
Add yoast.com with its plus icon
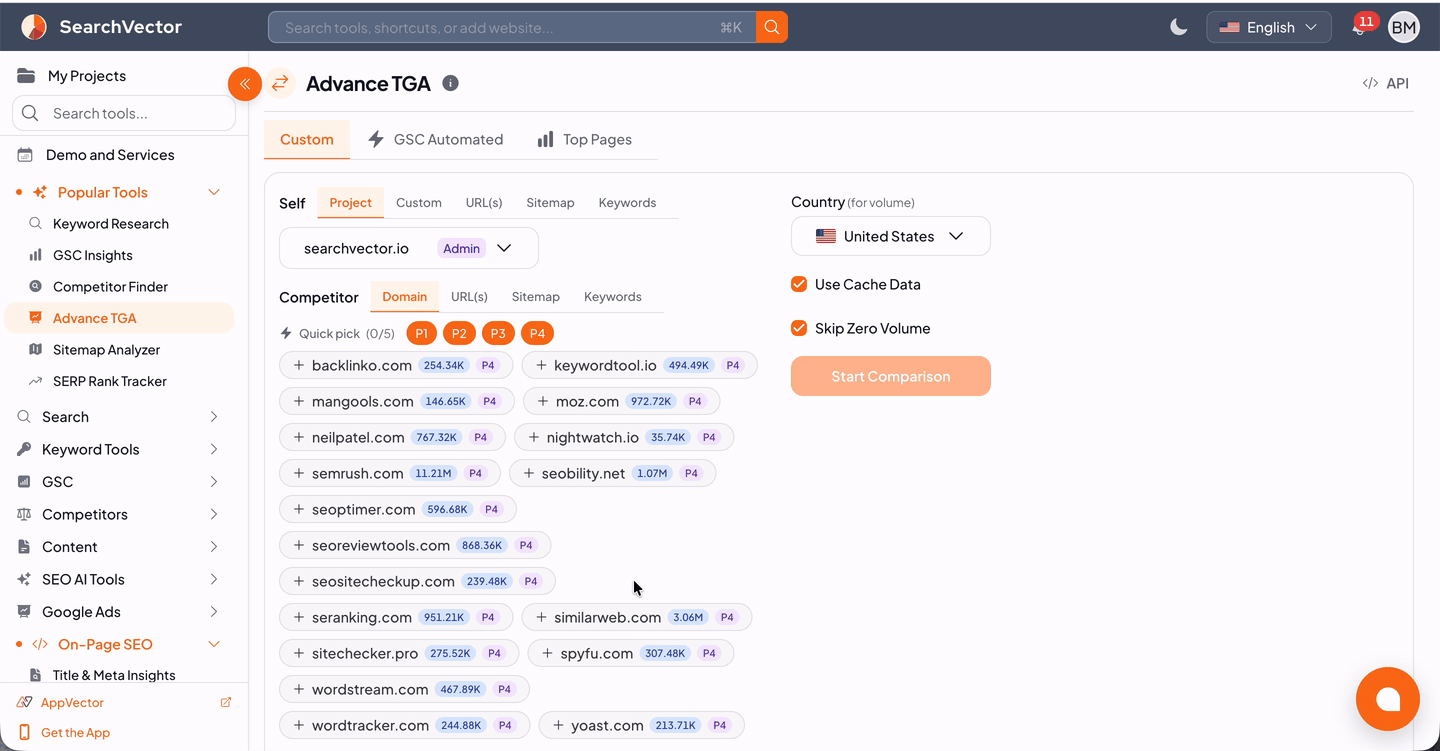(x=557, y=725)
